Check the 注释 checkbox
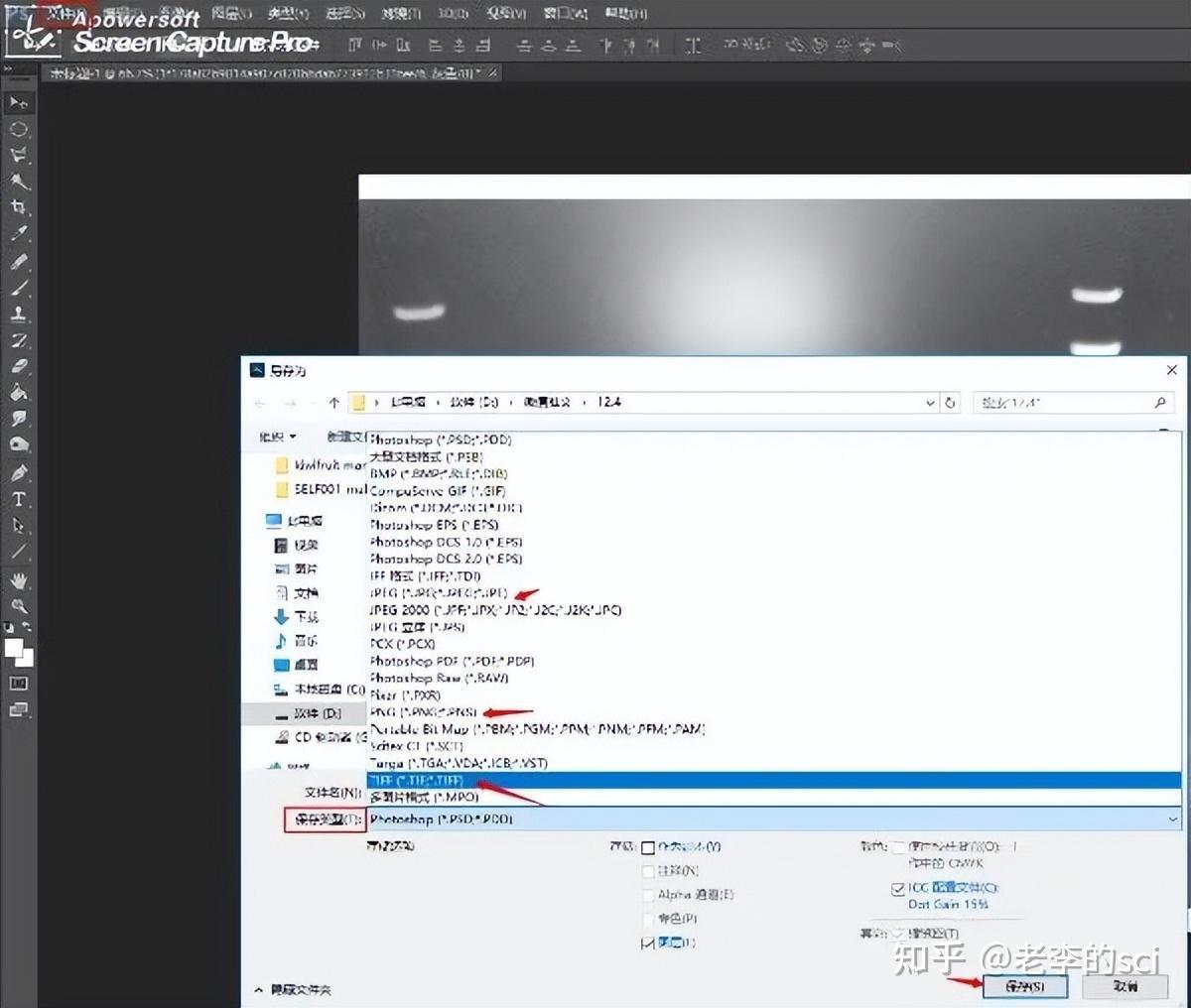1191x1008 pixels. (x=649, y=871)
